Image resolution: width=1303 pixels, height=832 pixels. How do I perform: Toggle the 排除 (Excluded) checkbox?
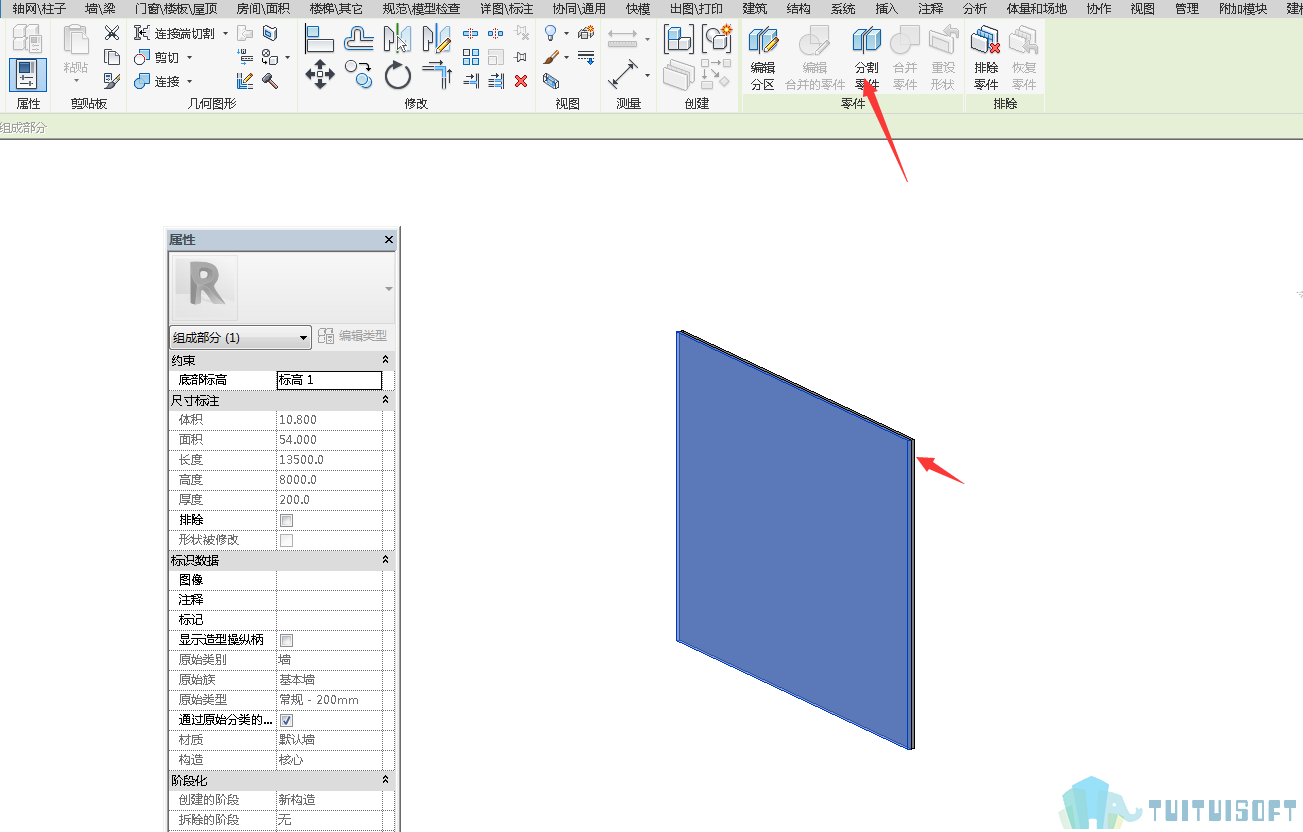tap(287, 520)
